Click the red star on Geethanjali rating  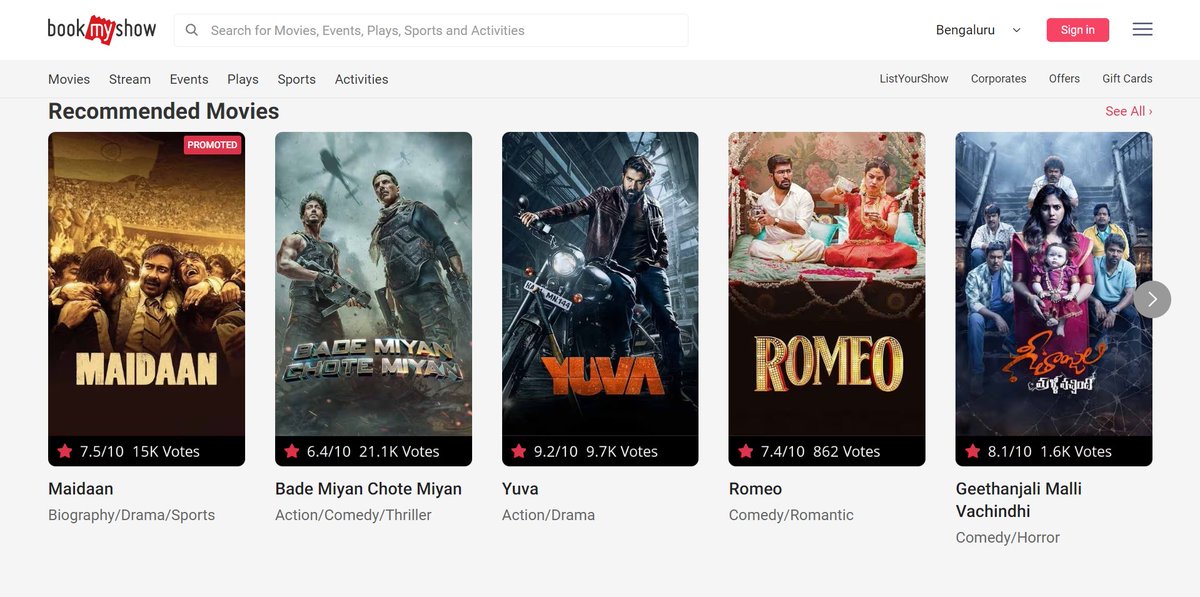coord(972,451)
